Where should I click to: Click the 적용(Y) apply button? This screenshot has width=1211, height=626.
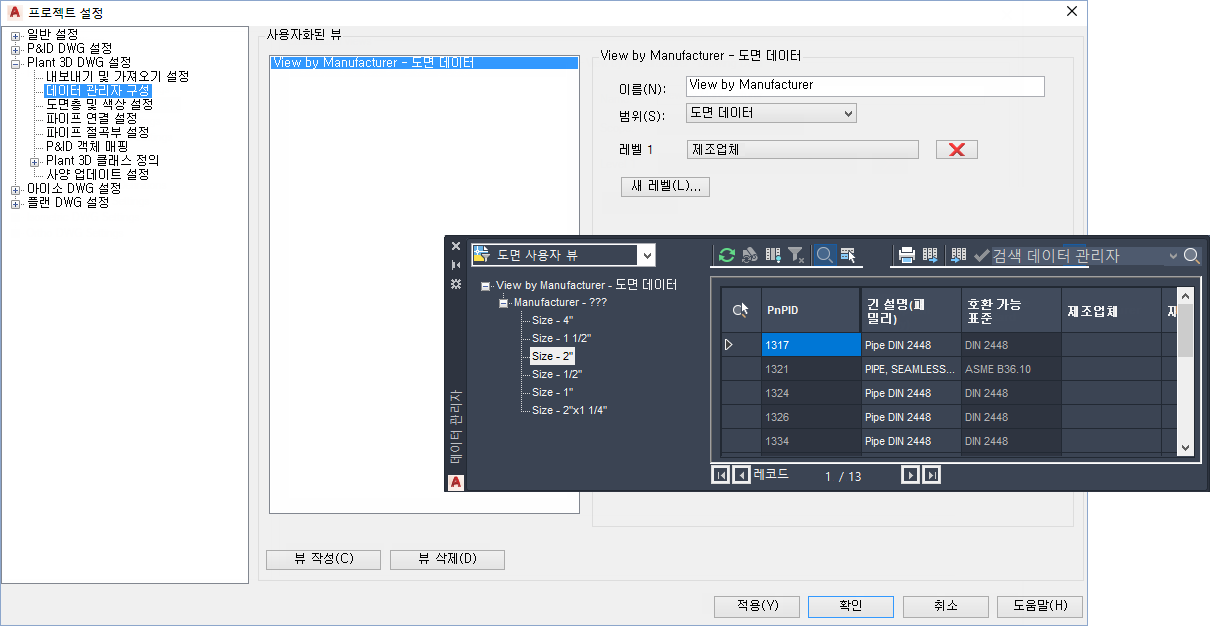[x=757, y=607]
